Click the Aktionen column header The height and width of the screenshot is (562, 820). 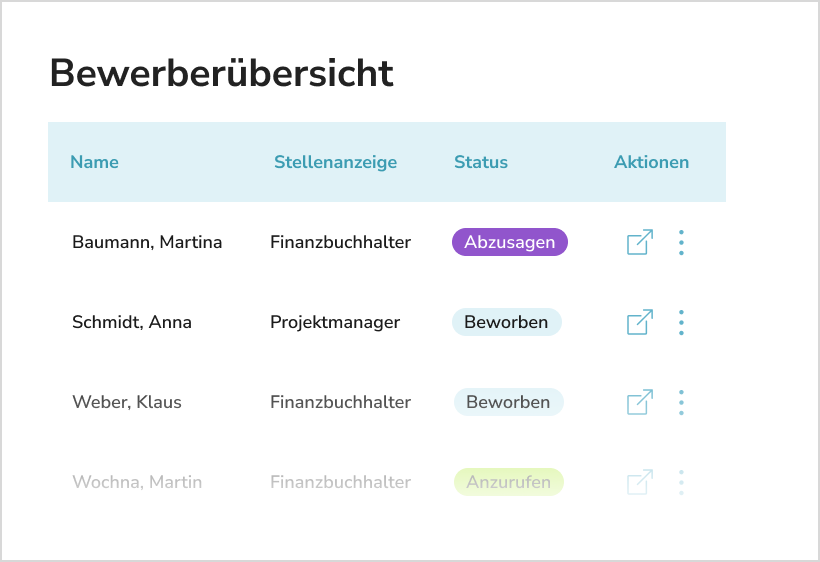[x=651, y=162]
